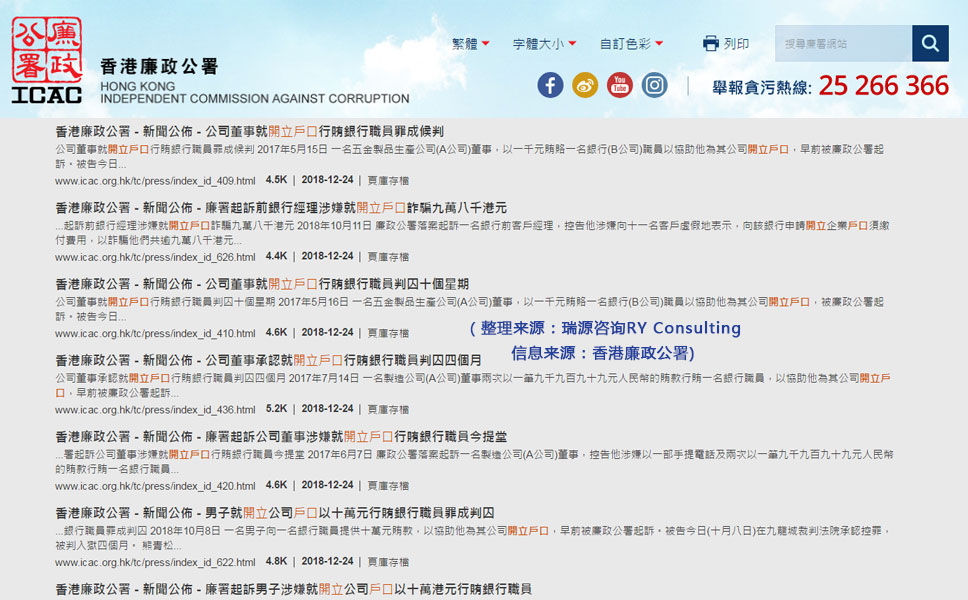Screen dimensions: 968x600
Task: Click the file size 4.8K value
Action: pos(277,561)
